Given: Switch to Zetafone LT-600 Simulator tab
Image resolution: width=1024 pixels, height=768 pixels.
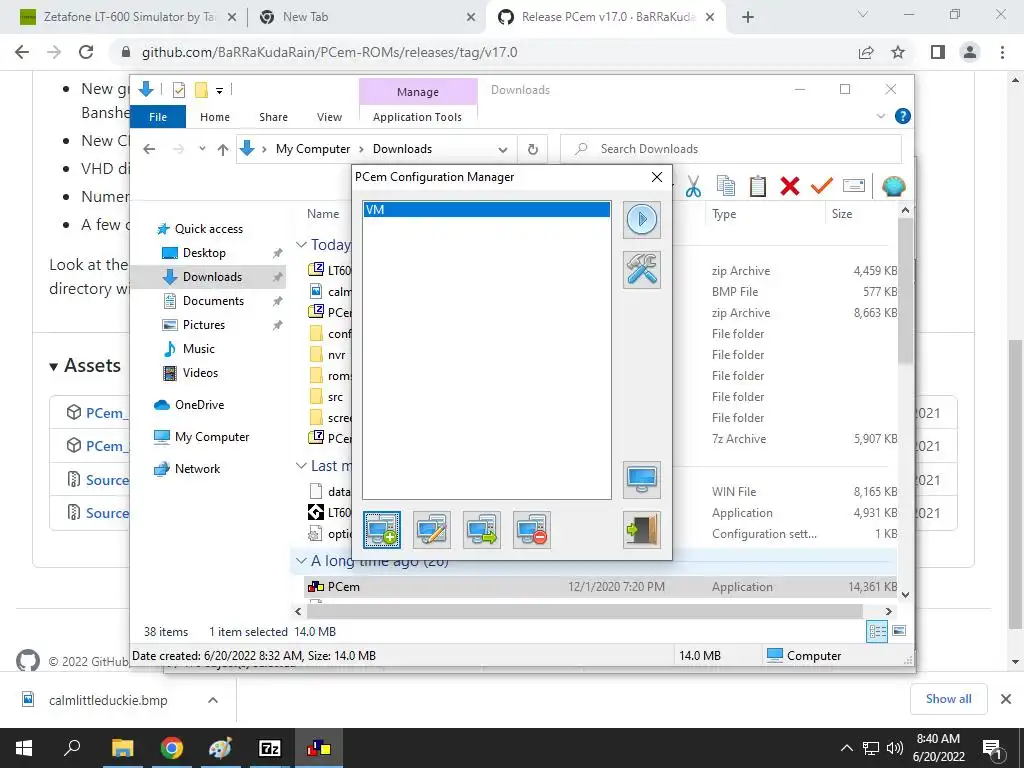Looking at the screenshot, I should pos(129,17).
